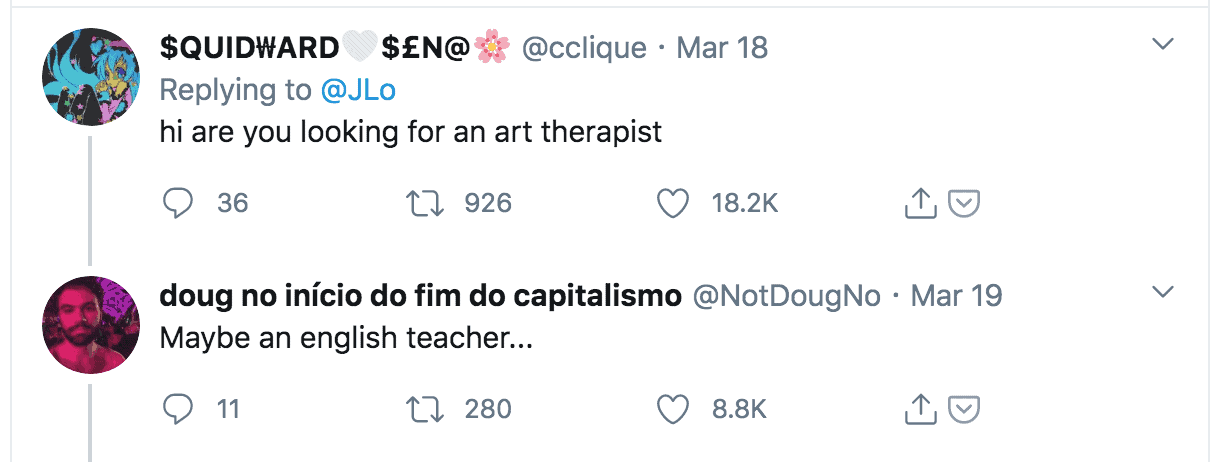Reply to the english teacher tweet
Screen dimensions: 1218x462
[x=178, y=408]
